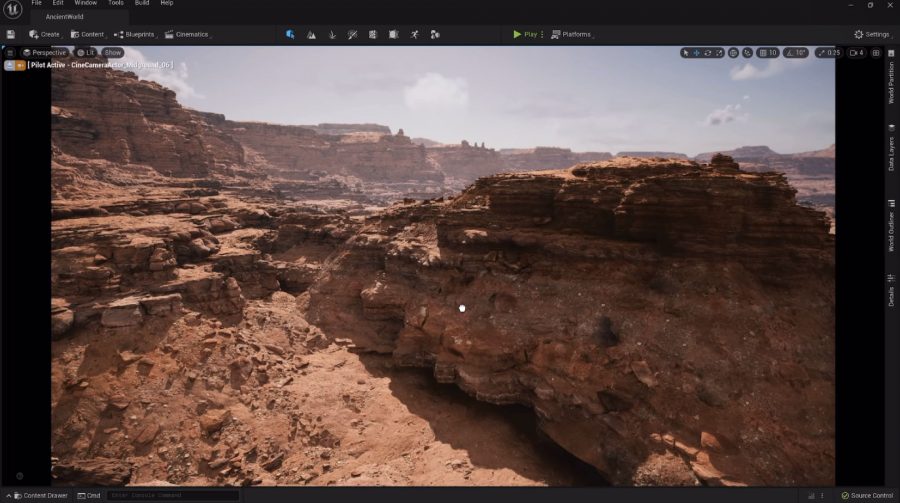900x503 pixels.
Task: Change the Perspective view type
Action: pyautogui.click(x=44, y=52)
